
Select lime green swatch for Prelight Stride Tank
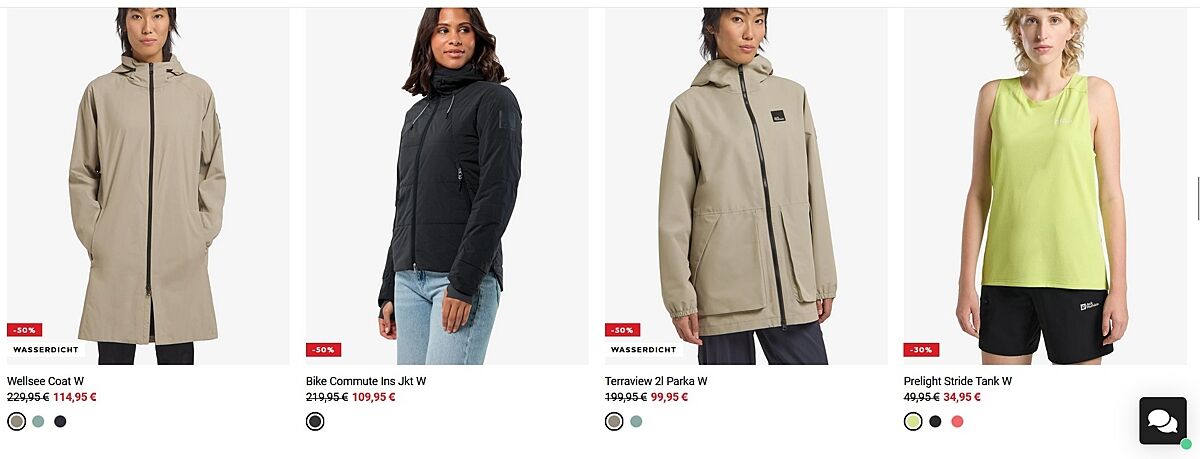(913, 422)
